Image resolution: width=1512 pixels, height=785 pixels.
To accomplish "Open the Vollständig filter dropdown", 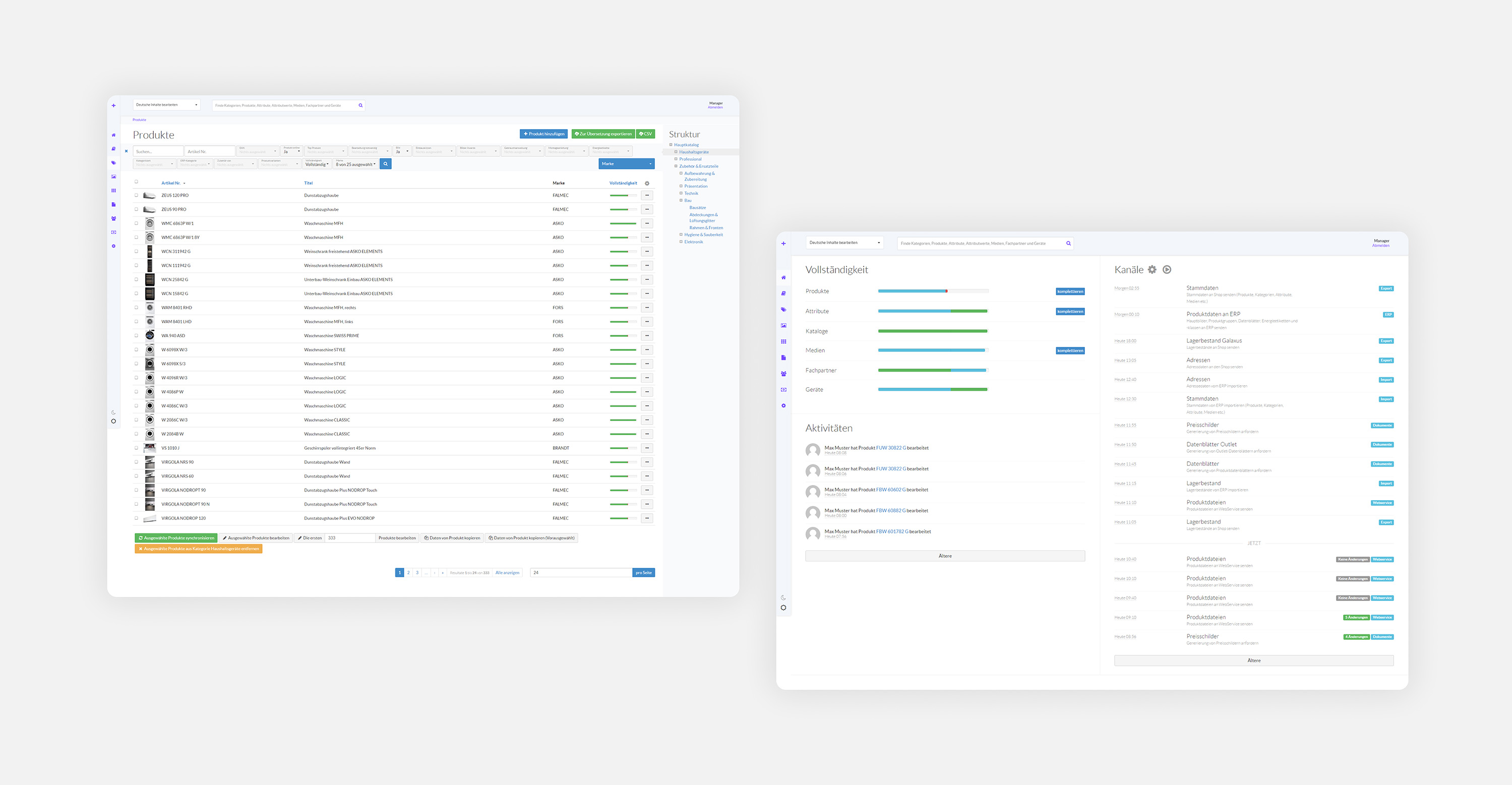I will tap(317, 164).
